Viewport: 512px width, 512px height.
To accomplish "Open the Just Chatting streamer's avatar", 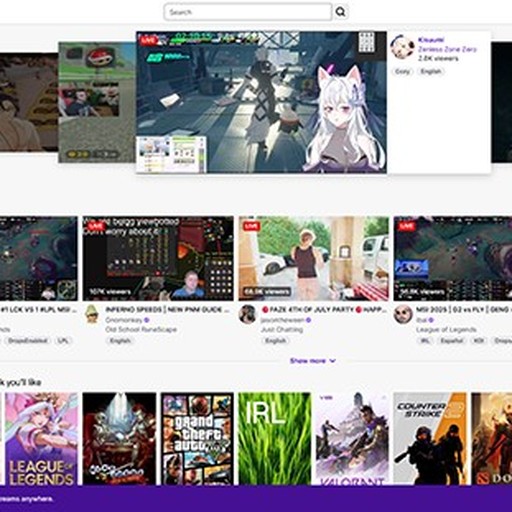I will [x=248, y=314].
